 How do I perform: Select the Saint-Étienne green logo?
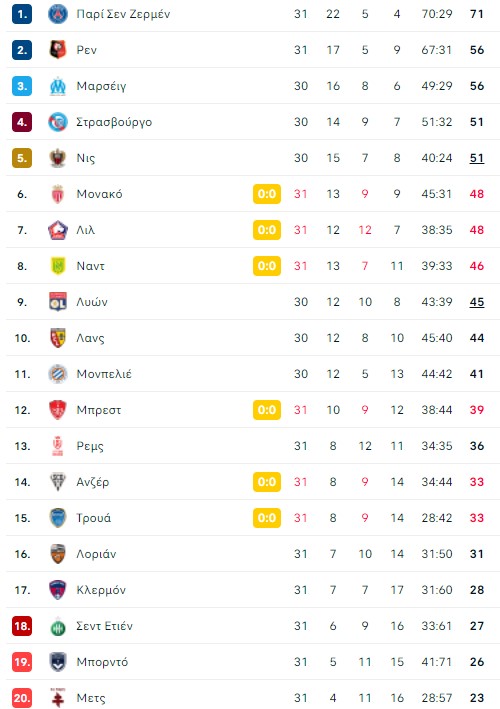tap(58, 626)
